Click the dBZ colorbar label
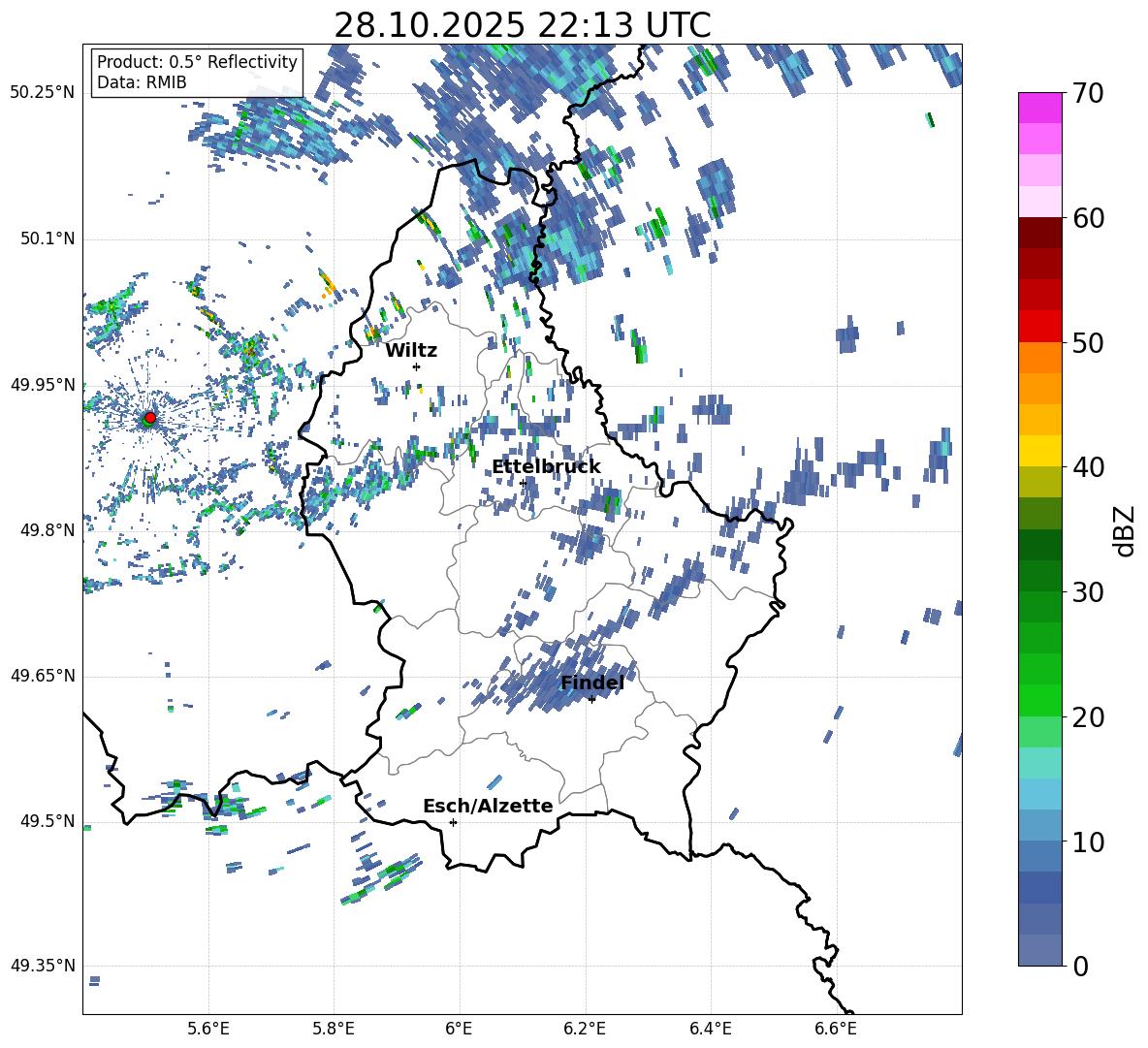 [x=1126, y=530]
